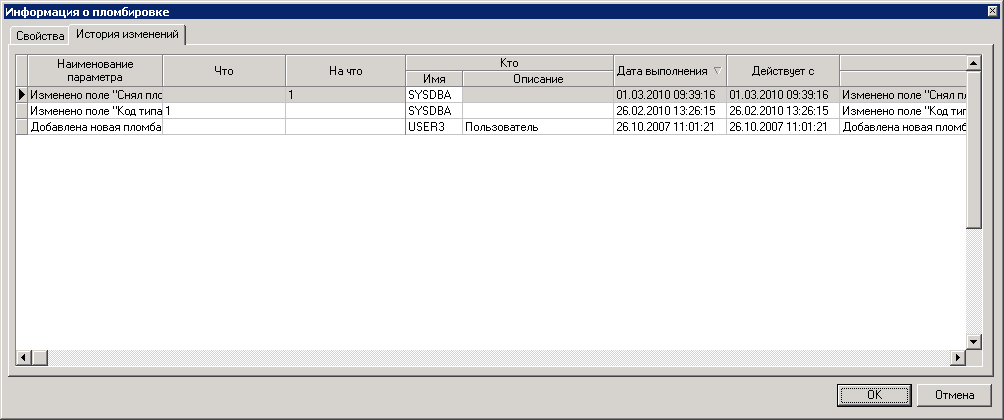Click the На что column header
This screenshot has width=1004, height=420.
click(345, 71)
